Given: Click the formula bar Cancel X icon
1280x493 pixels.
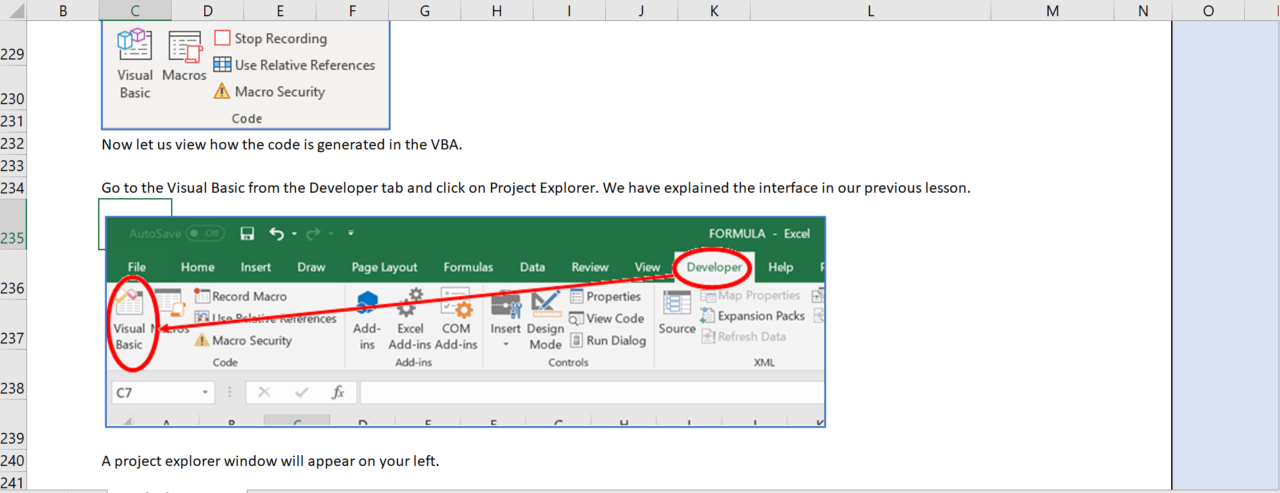Looking at the screenshot, I should coord(265,393).
